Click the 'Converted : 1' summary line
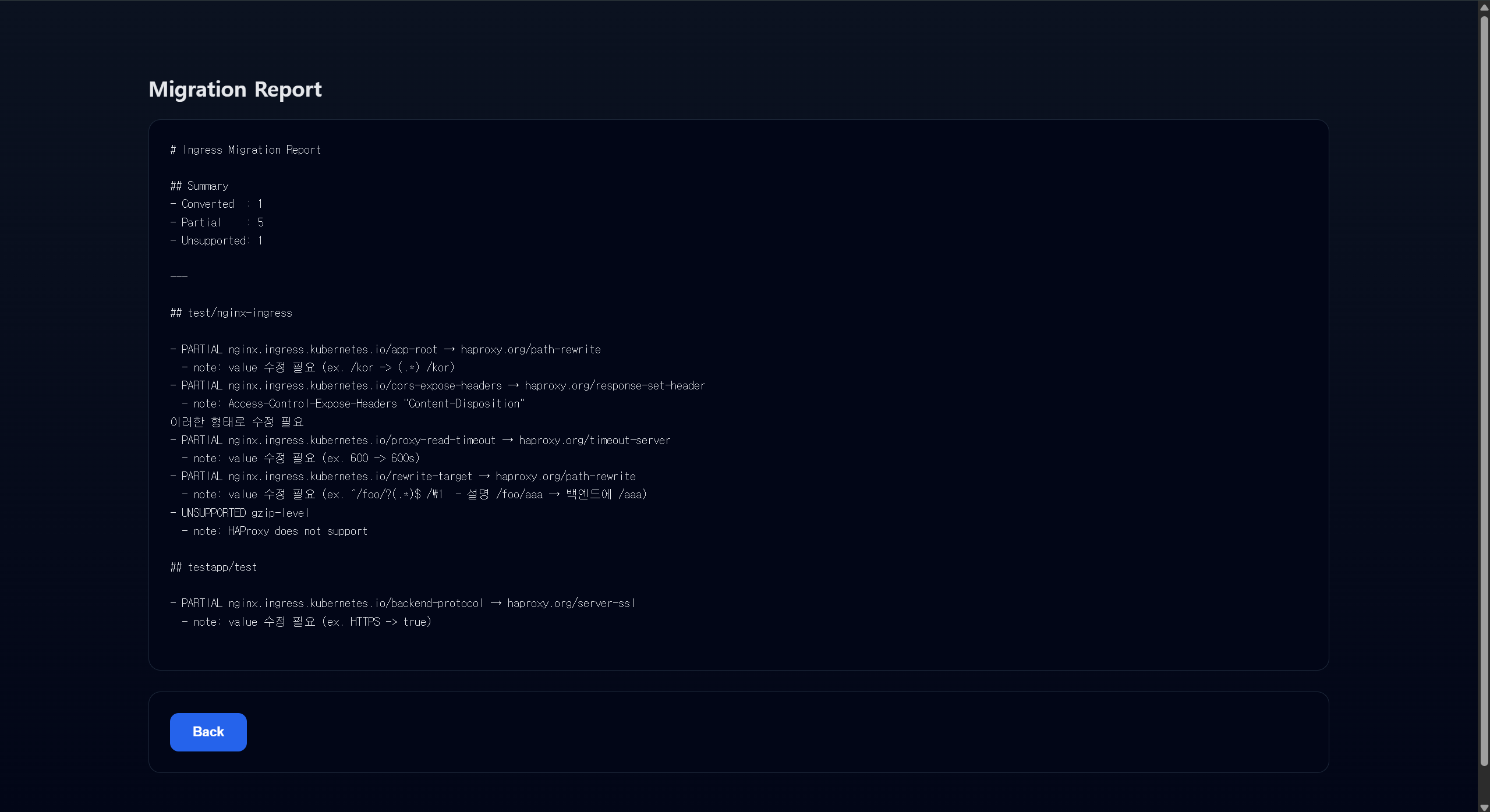Viewport: 1490px width, 812px height. point(216,204)
